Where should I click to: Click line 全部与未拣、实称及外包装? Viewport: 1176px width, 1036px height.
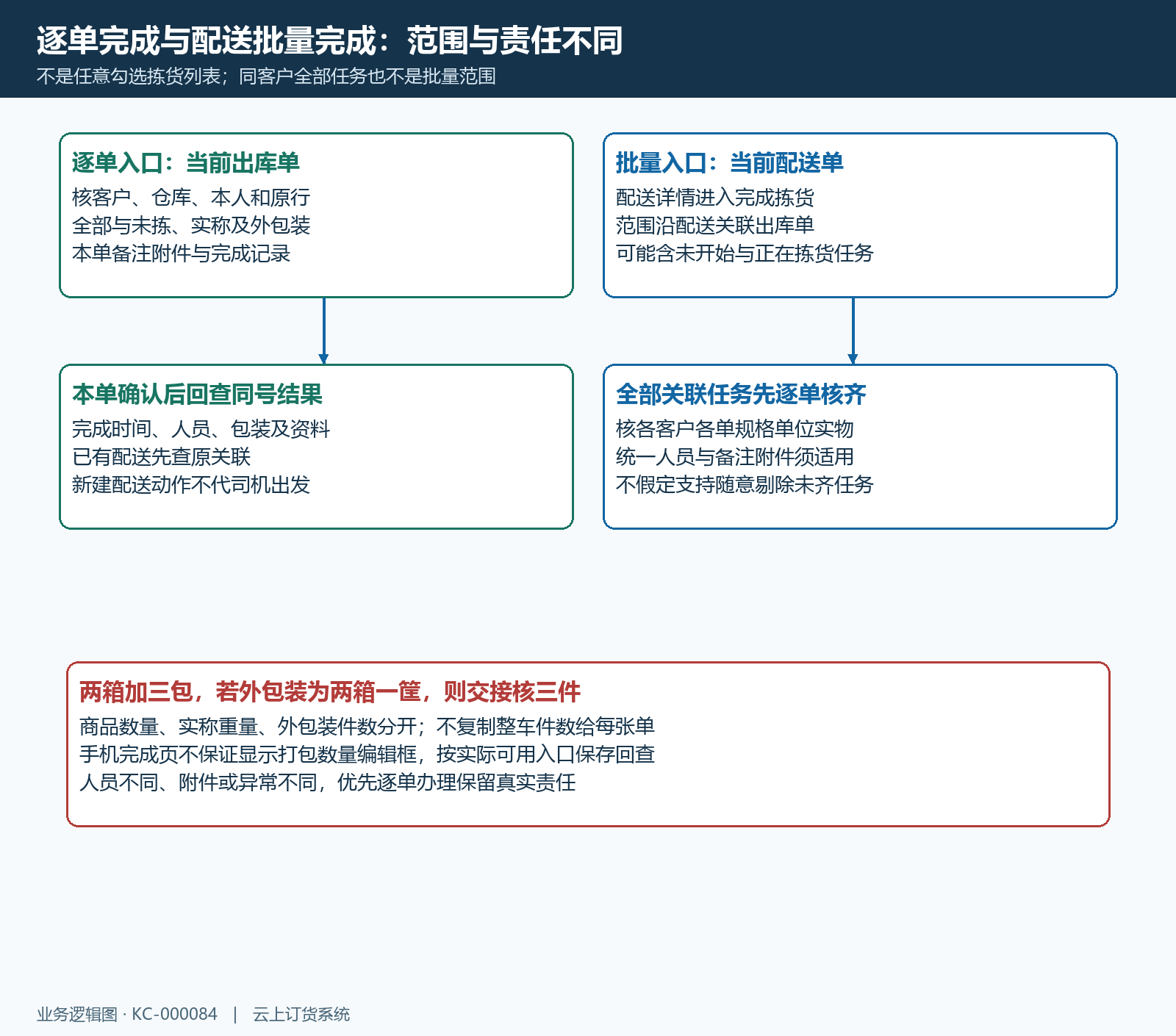coord(191,226)
